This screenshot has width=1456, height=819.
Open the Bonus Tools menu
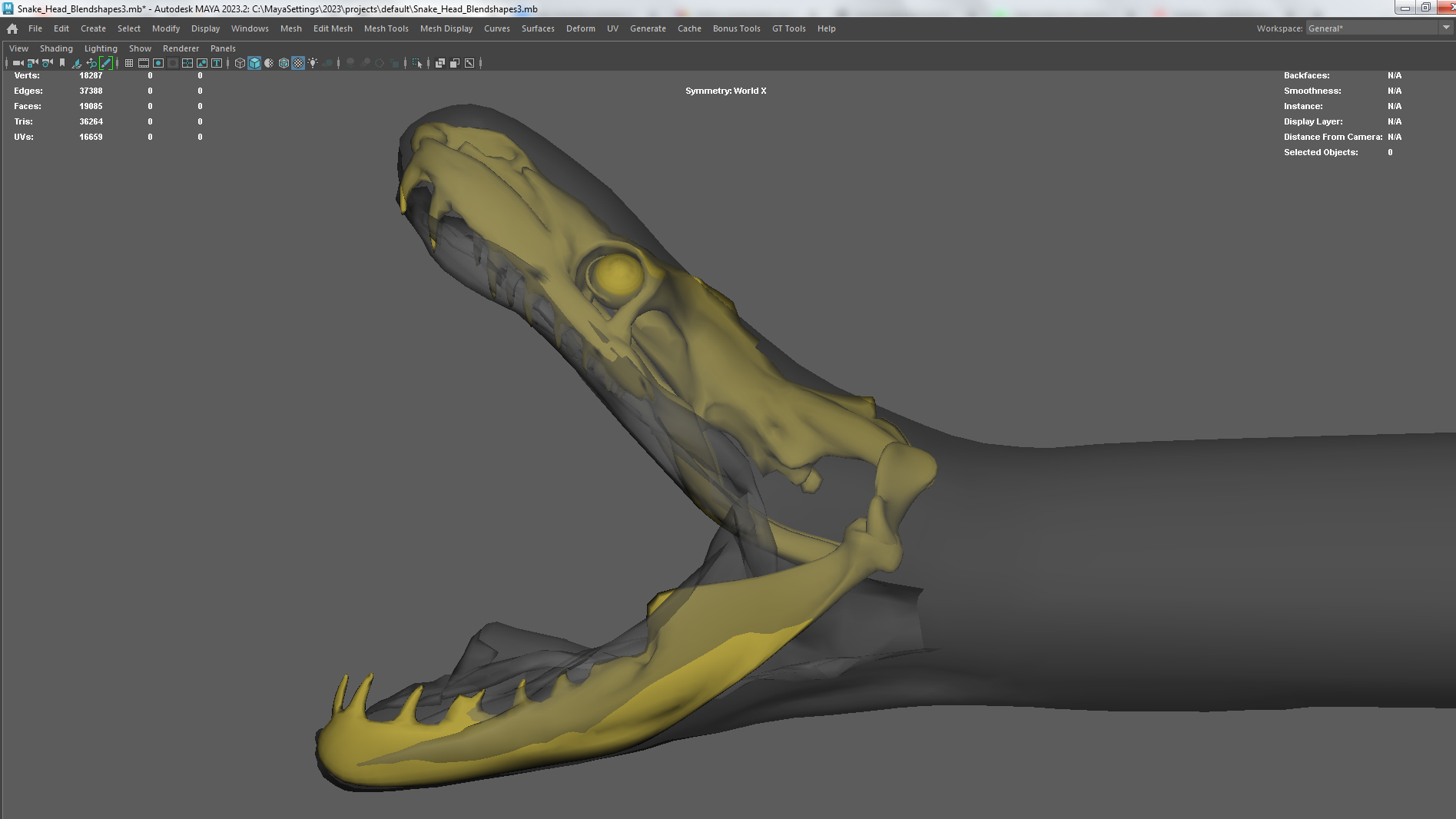(x=736, y=28)
